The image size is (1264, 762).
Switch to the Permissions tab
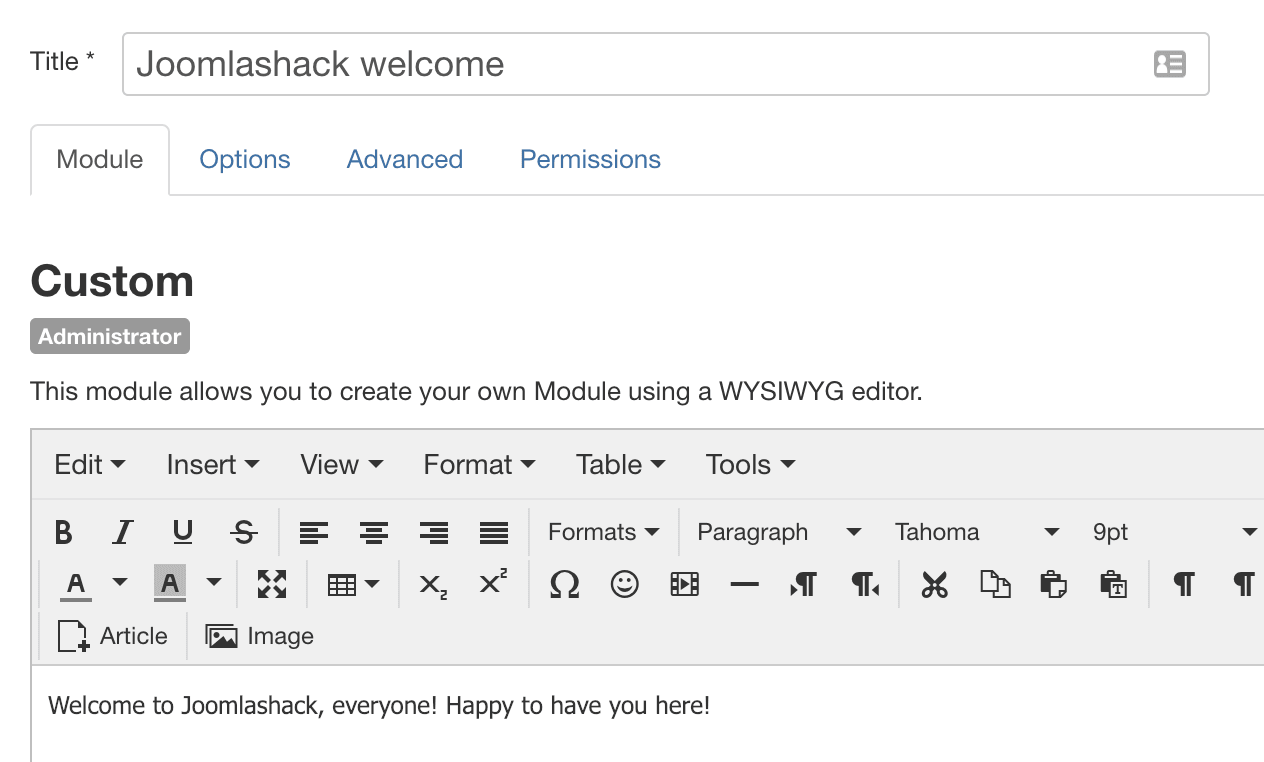[x=590, y=160]
